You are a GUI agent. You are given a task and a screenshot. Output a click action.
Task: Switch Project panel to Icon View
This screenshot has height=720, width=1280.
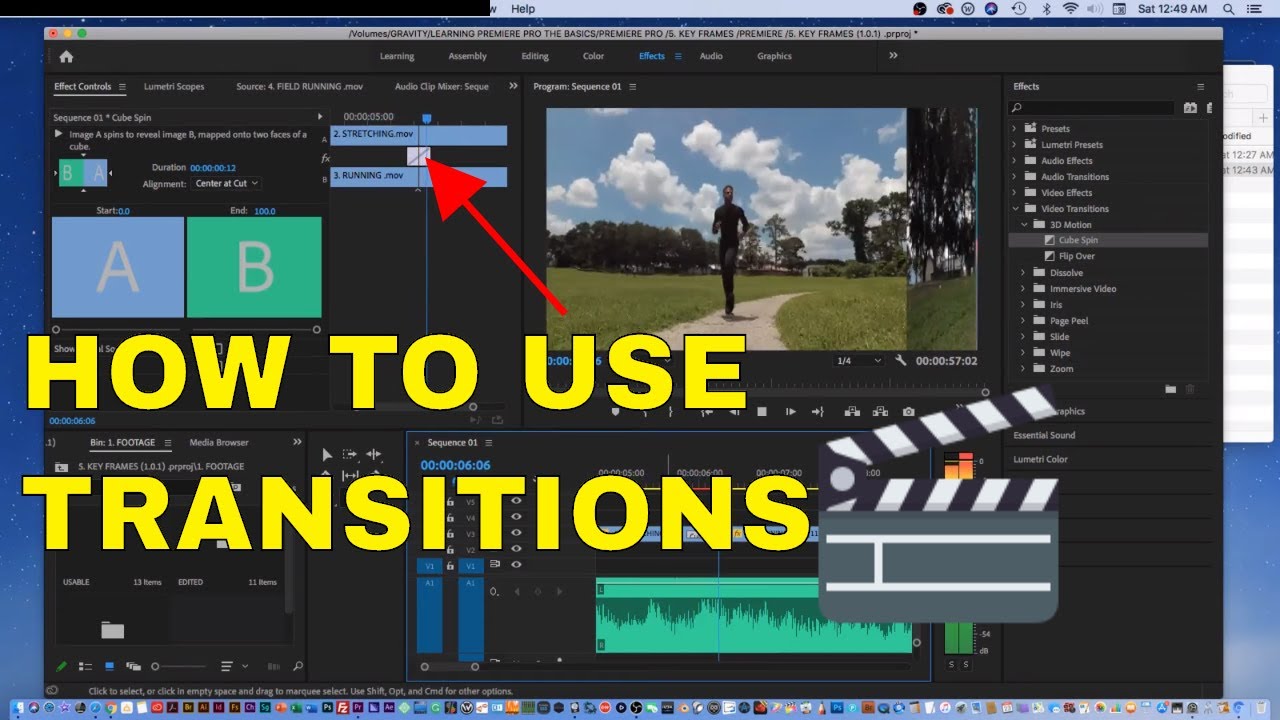[109, 666]
